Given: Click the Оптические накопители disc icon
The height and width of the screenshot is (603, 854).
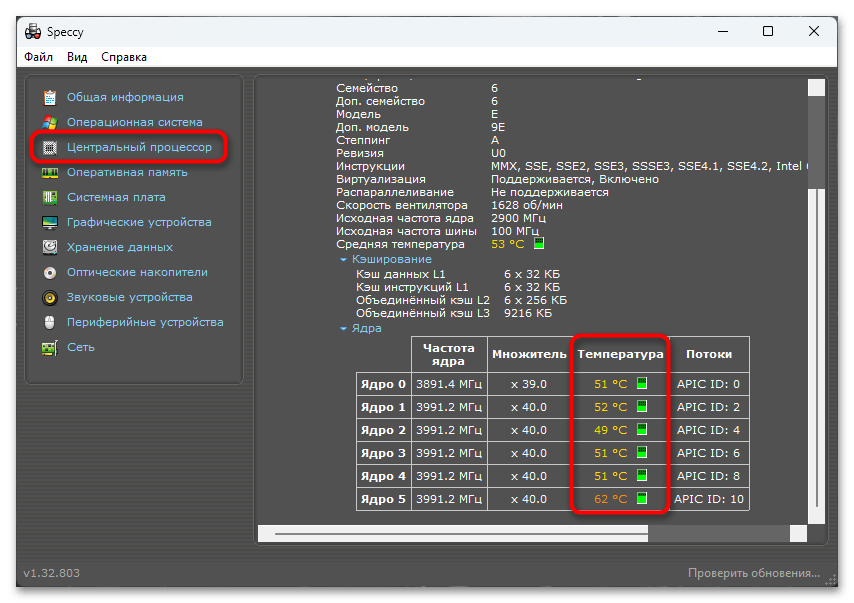Looking at the screenshot, I should (x=50, y=273).
